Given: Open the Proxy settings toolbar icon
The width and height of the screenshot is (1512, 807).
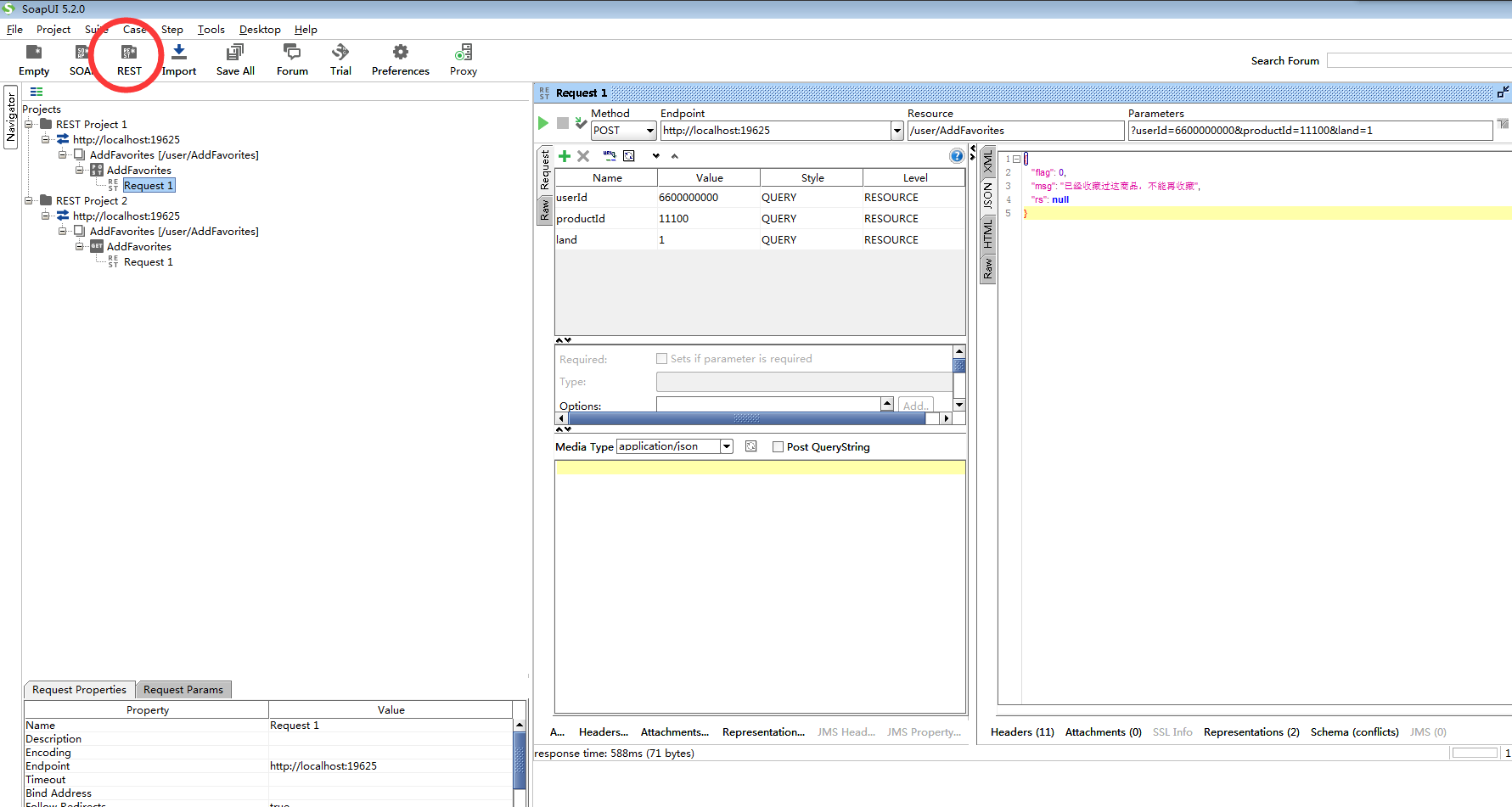Looking at the screenshot, I should (464, 59).
